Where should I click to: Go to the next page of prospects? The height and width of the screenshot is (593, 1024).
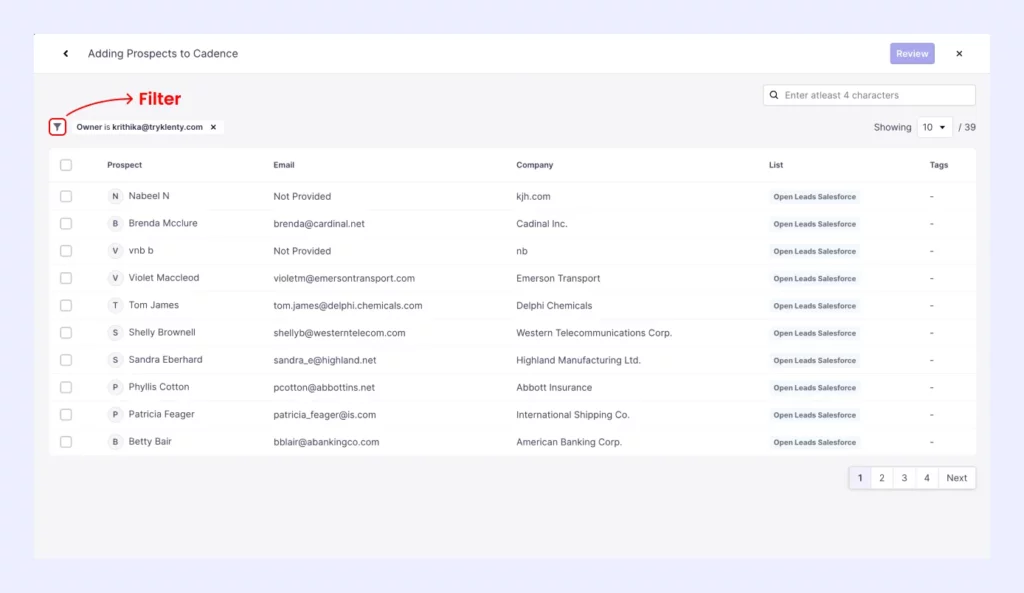956,477
